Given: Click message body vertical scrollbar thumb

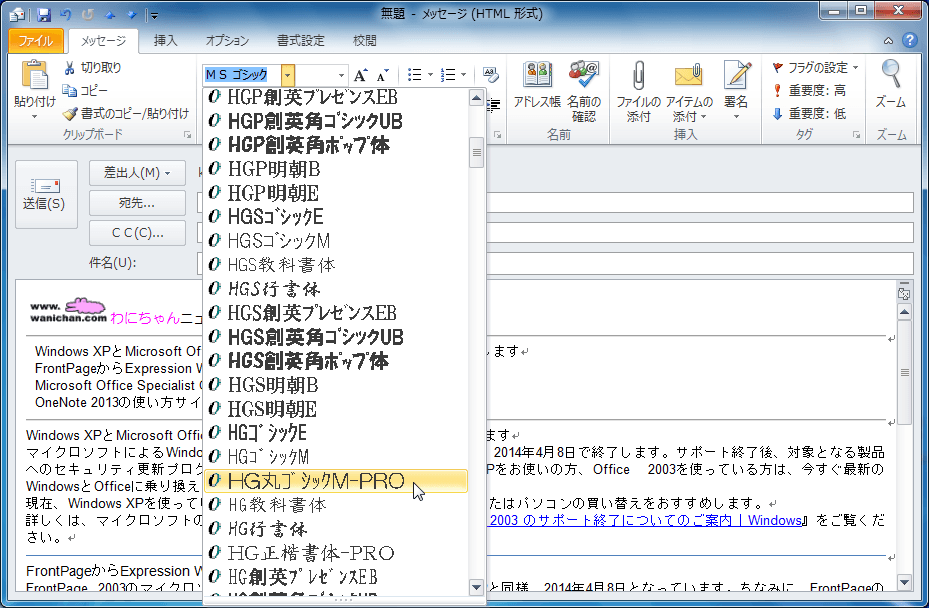Looking at the screenshot, I should (904, 372).
